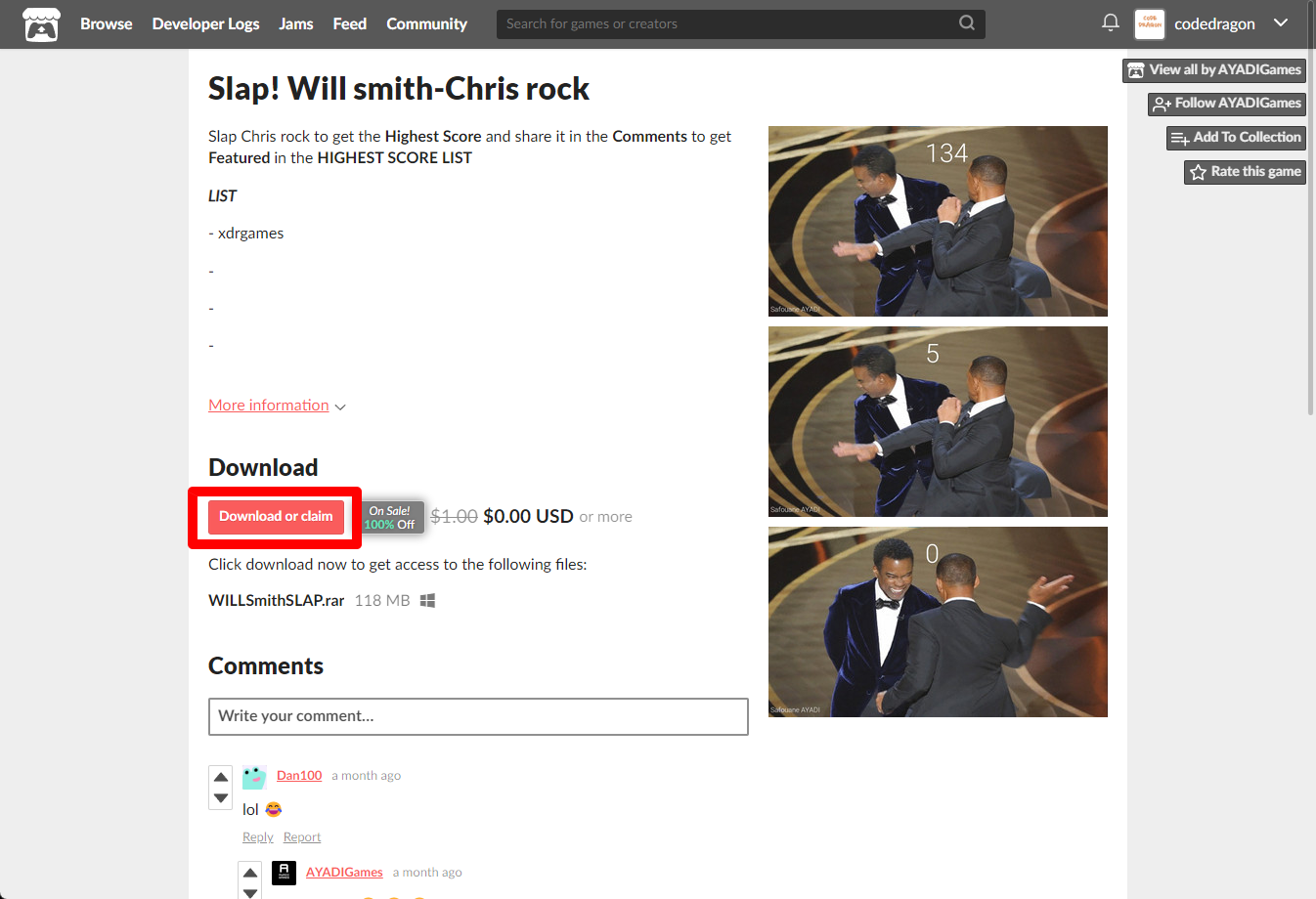This screenshot has width=1316, height=899.
Task: Go to the Jams page
Action: (x=296, y=23)
